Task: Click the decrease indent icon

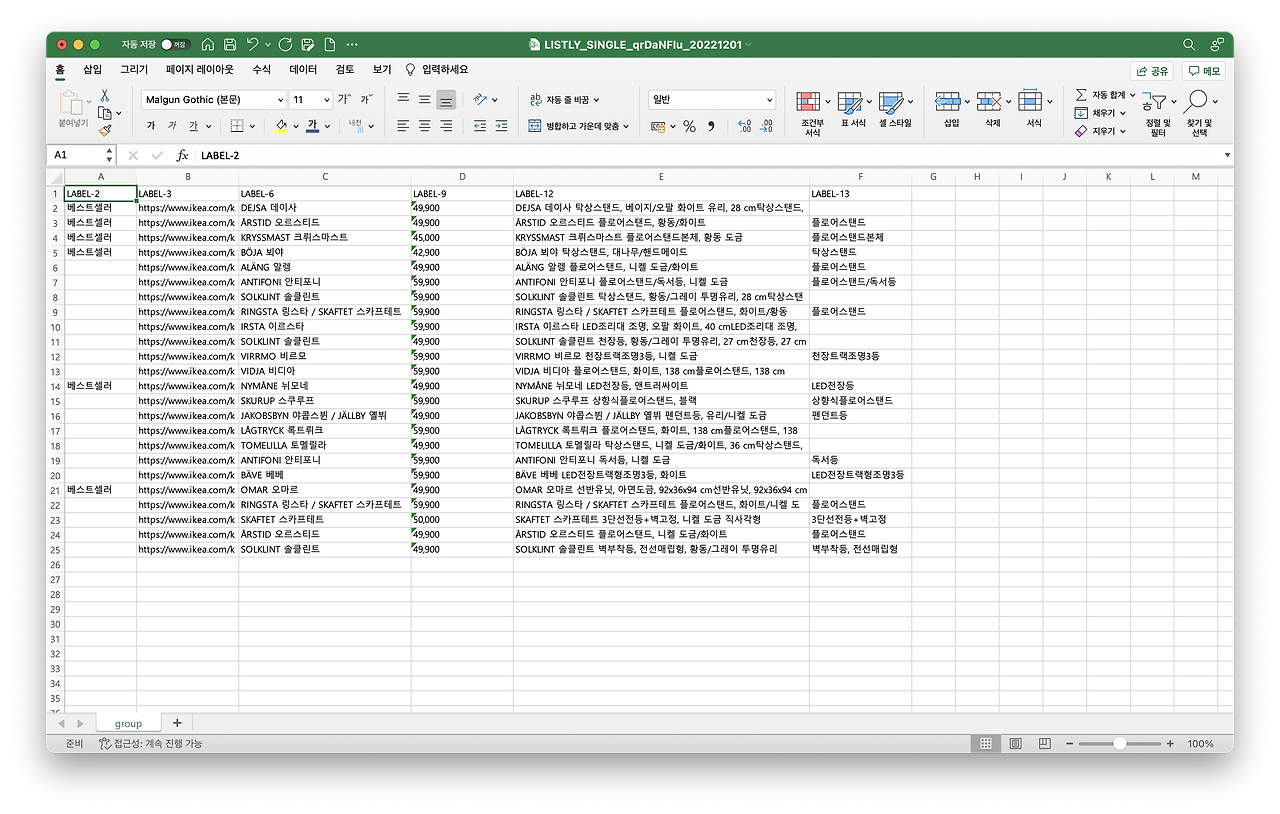Action: click(479, 126)
